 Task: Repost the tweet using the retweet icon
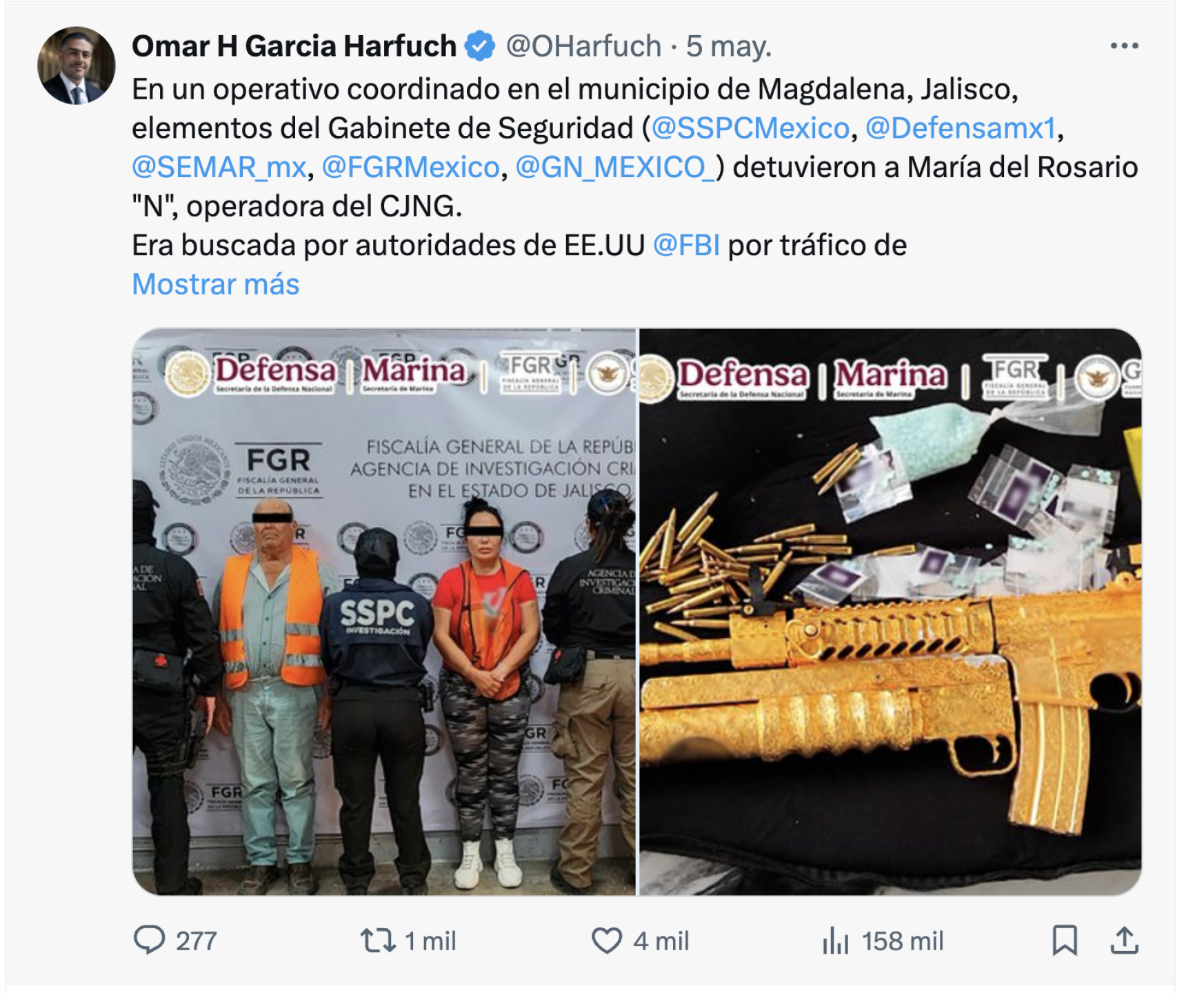[378, 941]
